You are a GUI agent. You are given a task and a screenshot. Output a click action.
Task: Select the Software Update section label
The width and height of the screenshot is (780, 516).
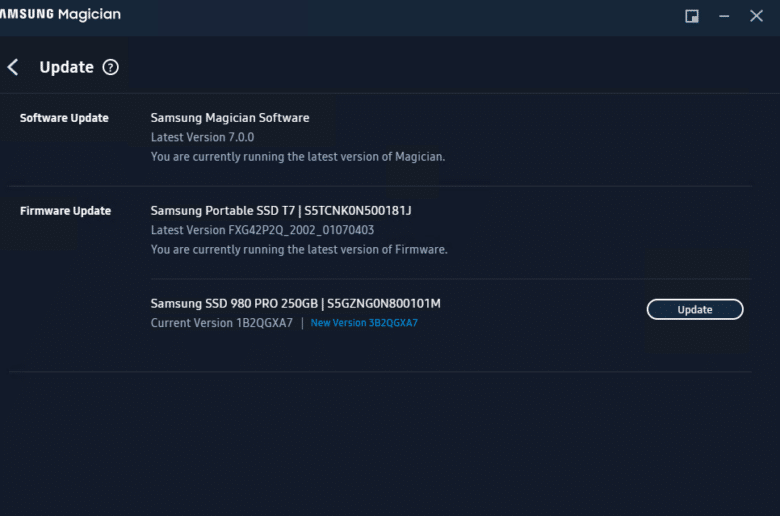tap(64, 118)
